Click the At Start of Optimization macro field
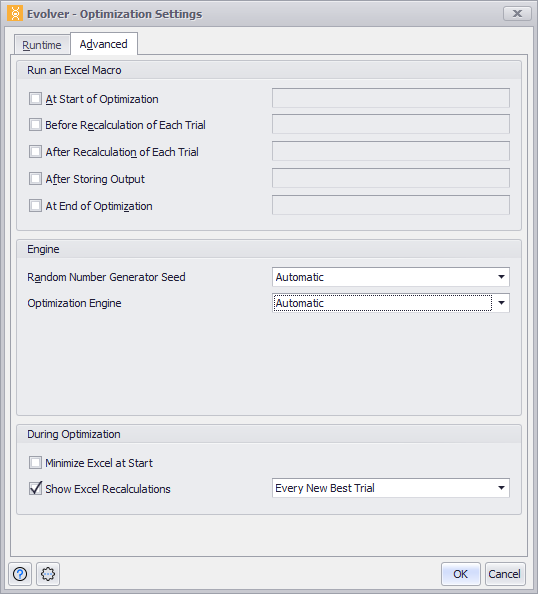Viewport: 538px width, 594px height. [391, 98]
